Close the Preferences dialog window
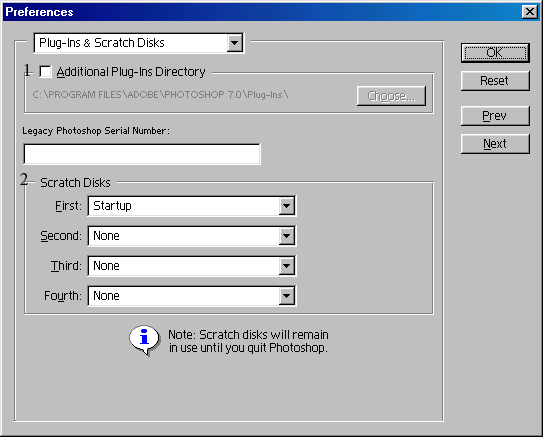This screenshot has height=437, width=543. (530, 12)
